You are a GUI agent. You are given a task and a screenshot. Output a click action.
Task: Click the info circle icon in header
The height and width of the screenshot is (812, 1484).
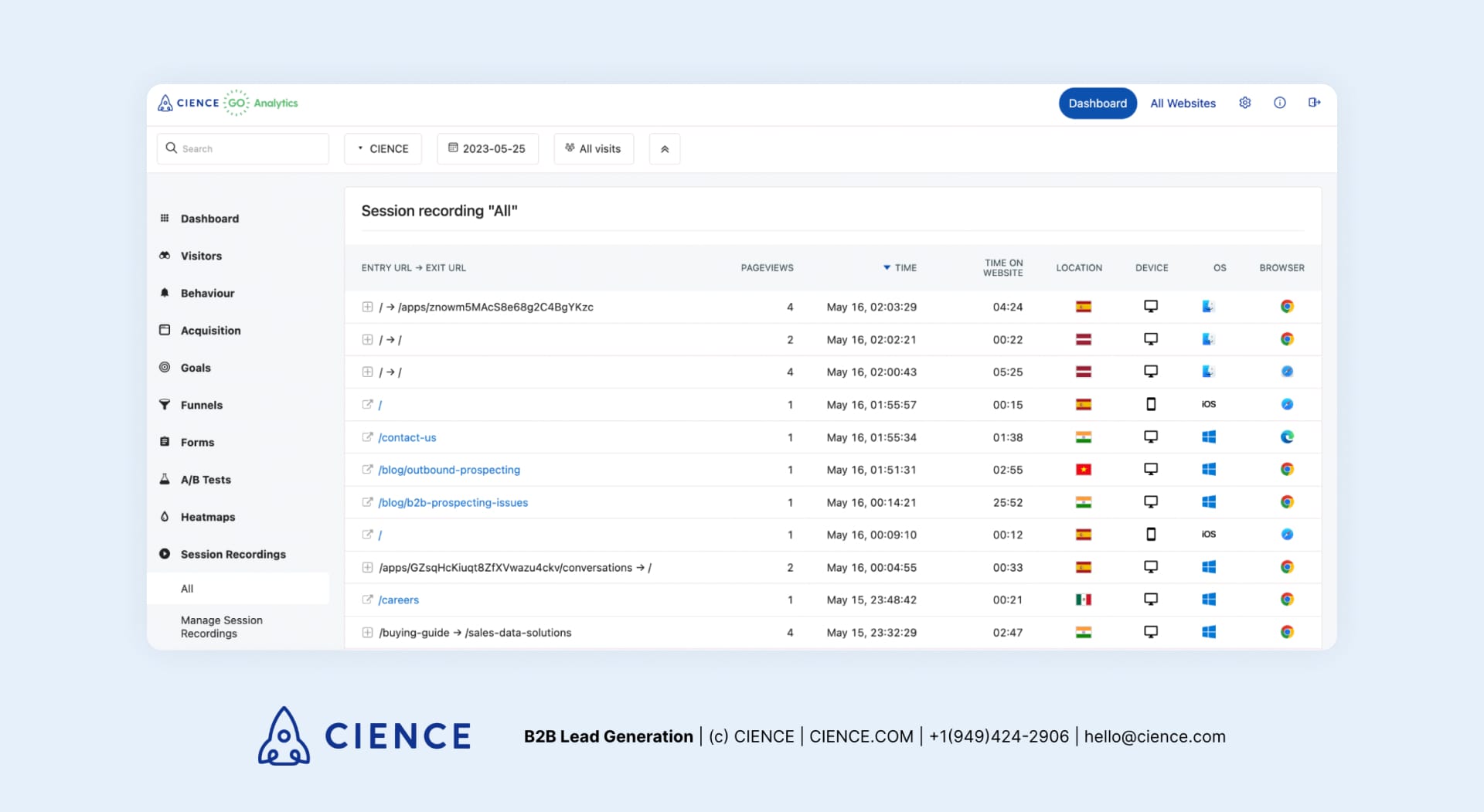click(1279, 103)
